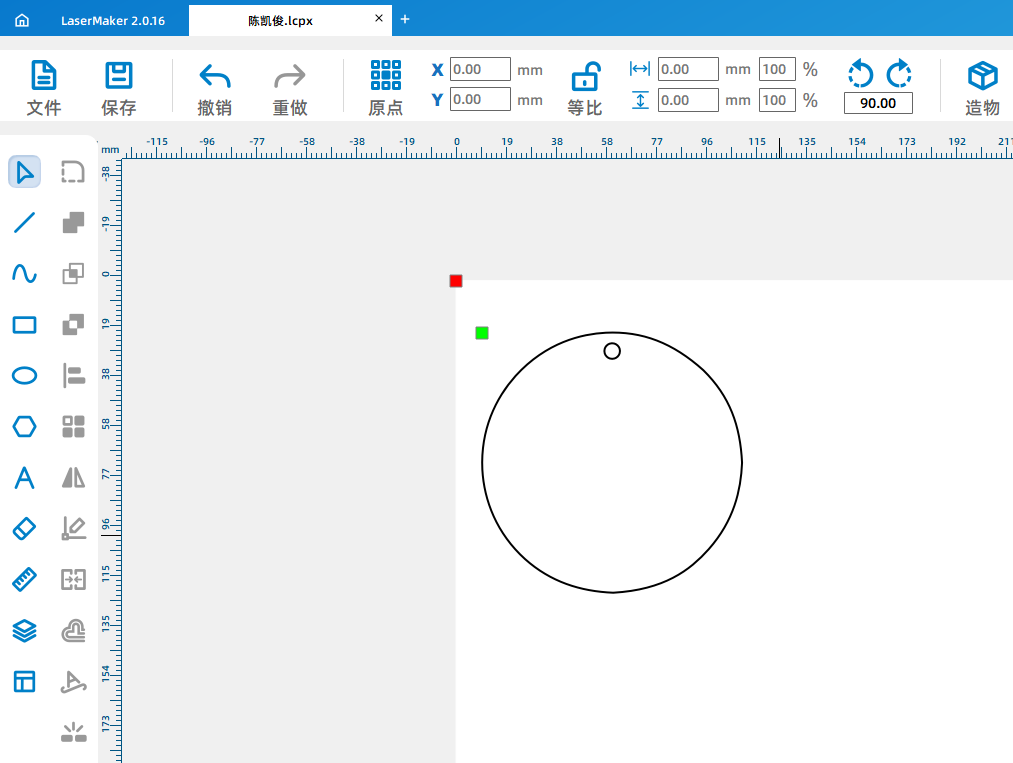
Task: Open the 文件 file menu
Action: (x=44, y=88)
